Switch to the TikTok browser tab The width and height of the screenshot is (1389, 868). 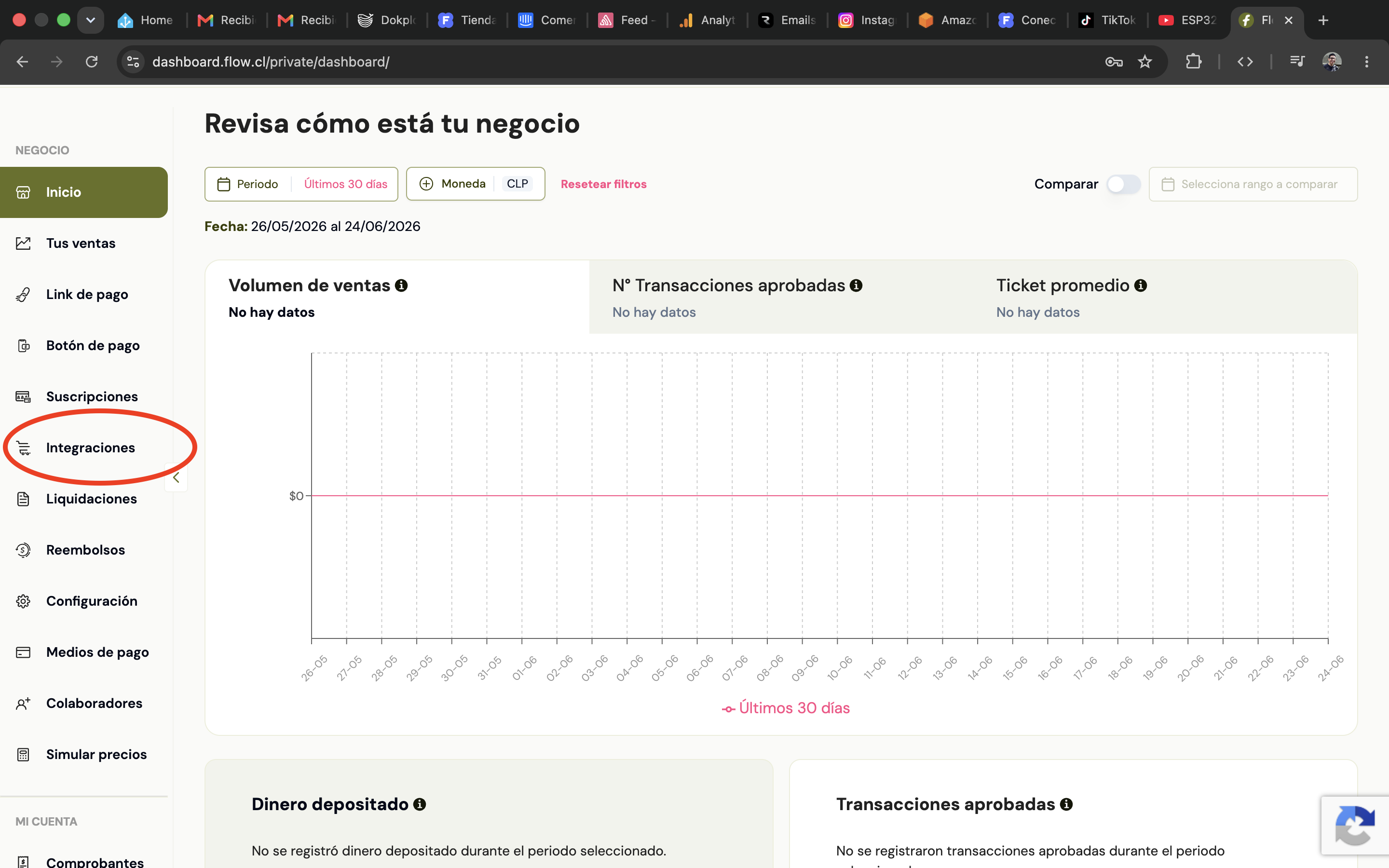tap(1107, 20)
